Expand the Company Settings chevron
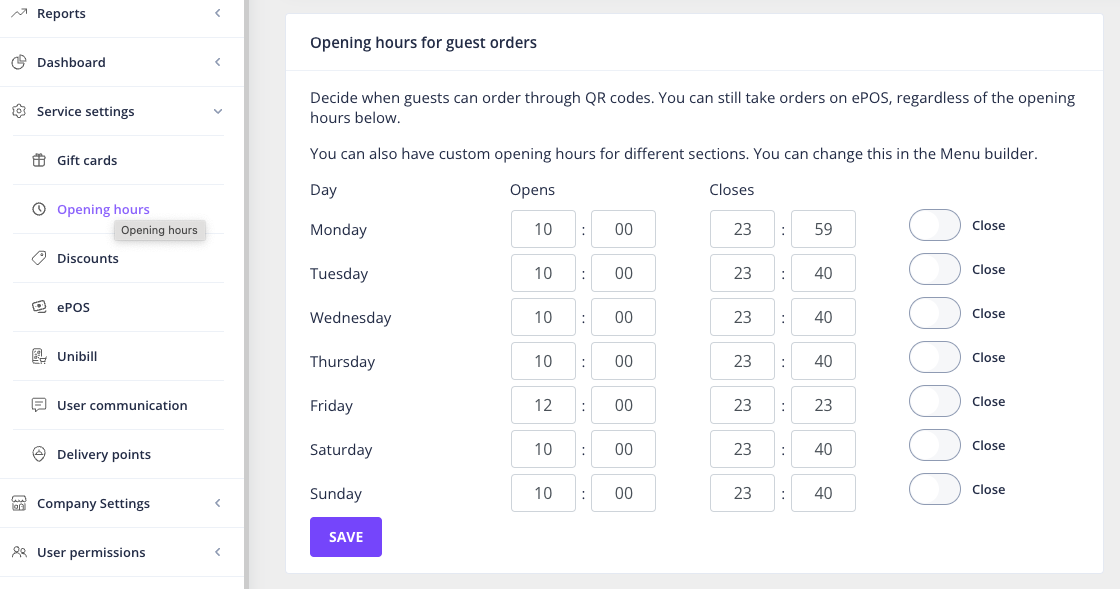Screen dimensions: 1120x589 point(218,503)
